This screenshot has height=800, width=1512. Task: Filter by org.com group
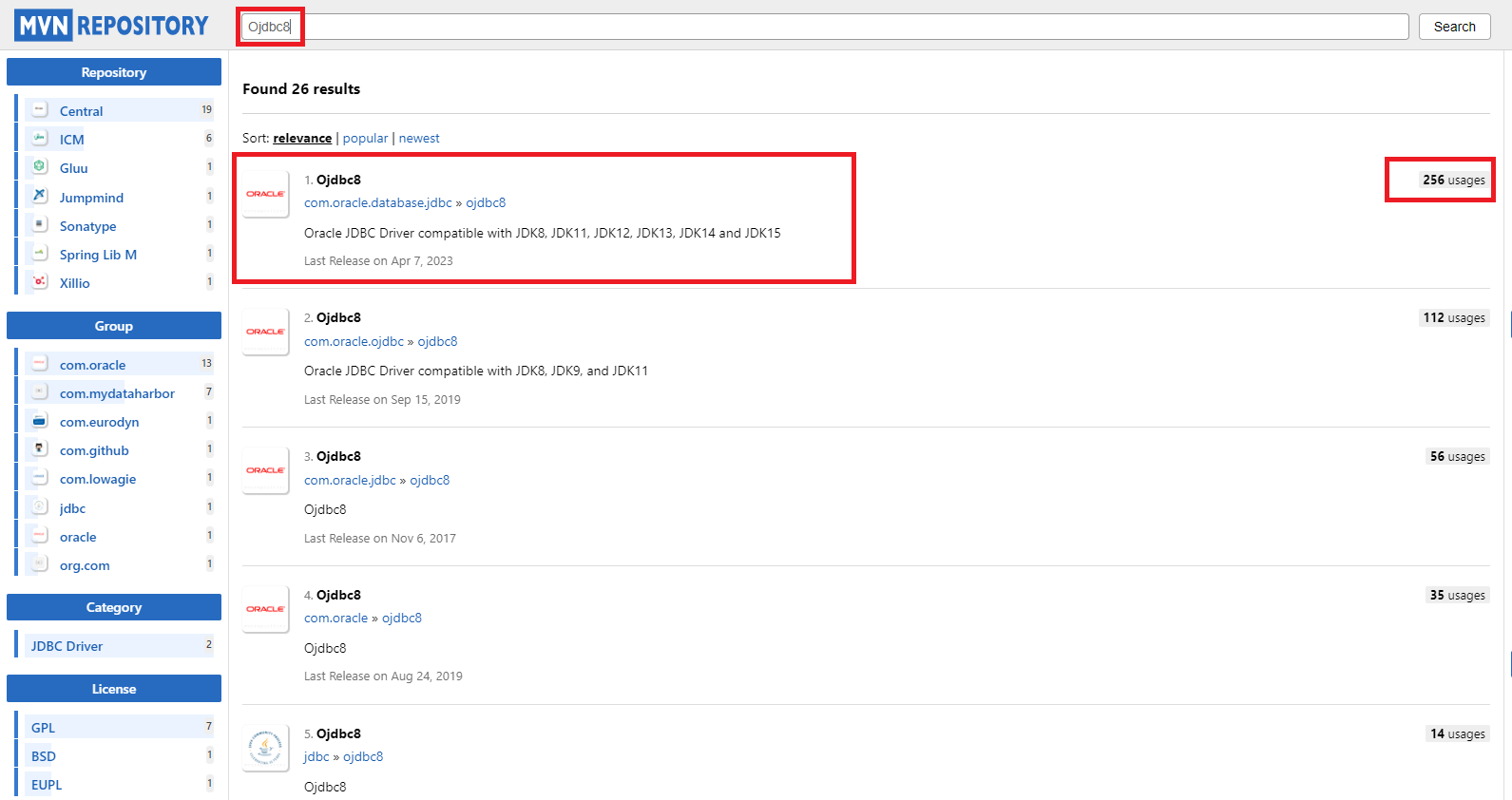85,565
